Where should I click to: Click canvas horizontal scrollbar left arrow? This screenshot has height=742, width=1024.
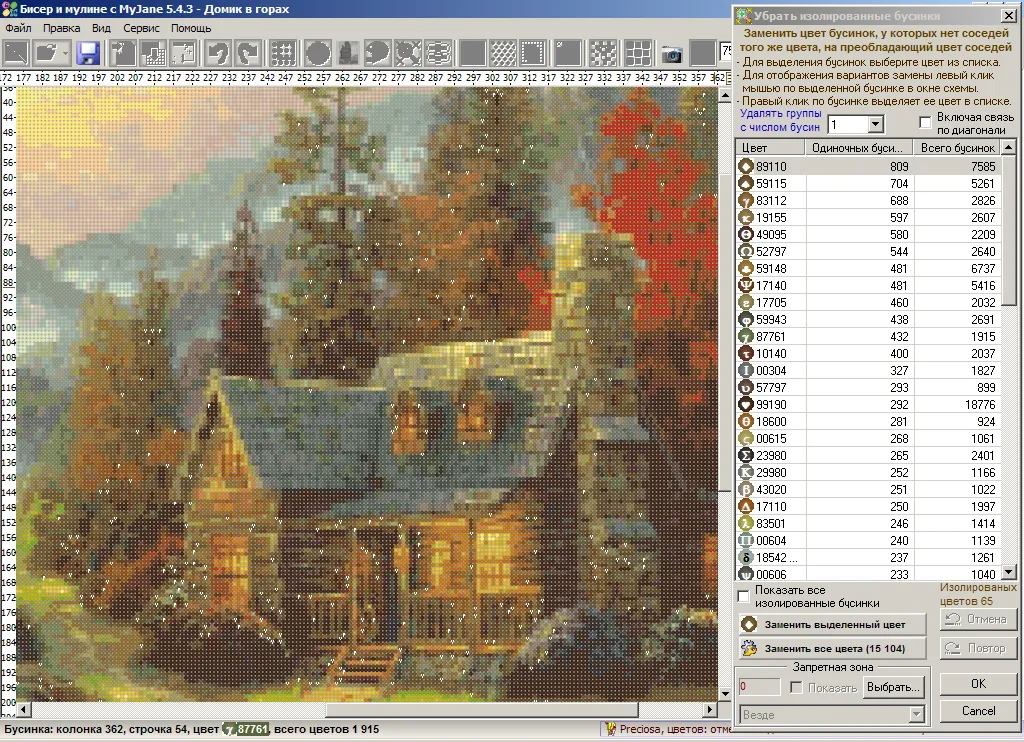pos(24,709)
